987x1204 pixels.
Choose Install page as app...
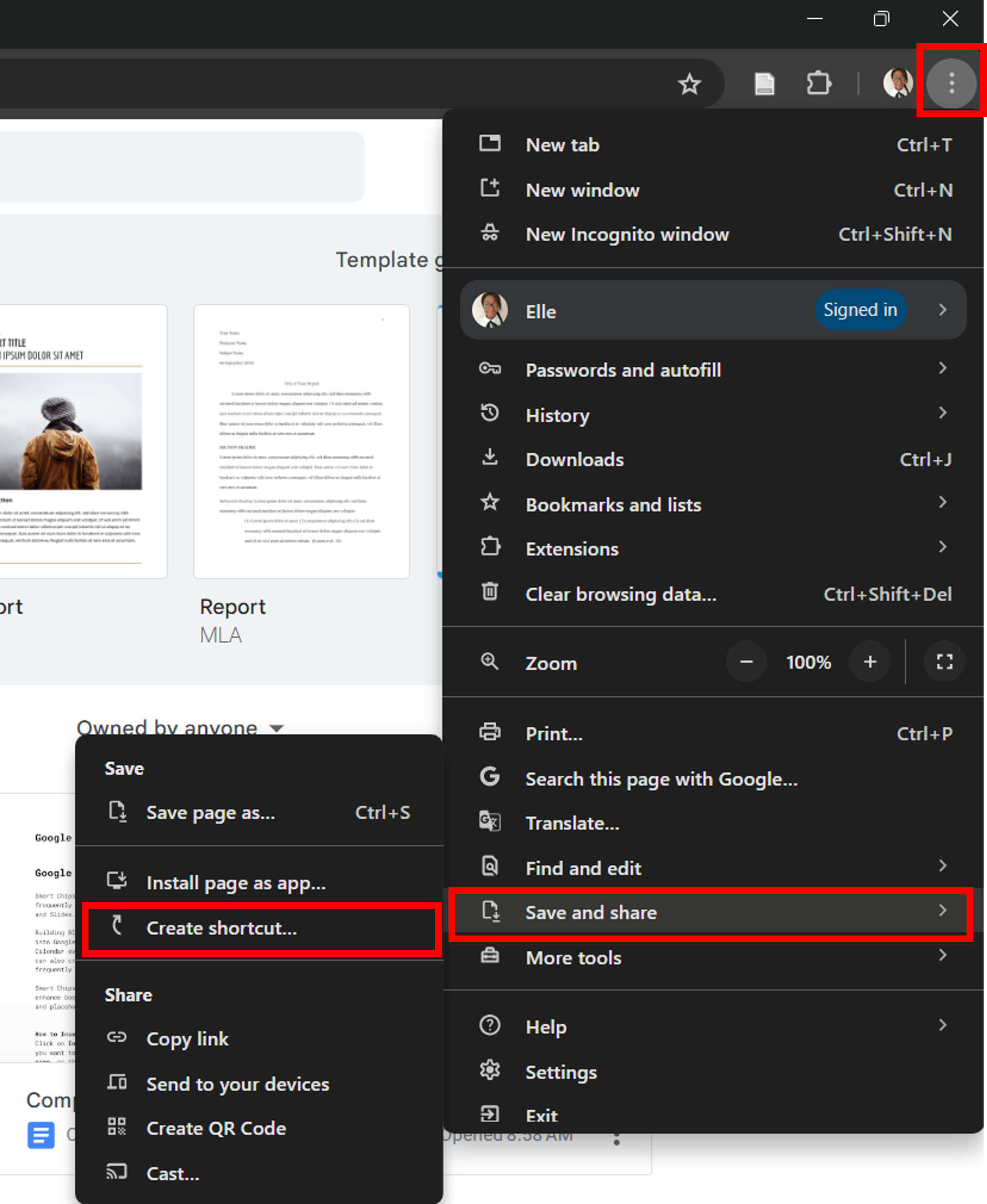[x=259, y=882]
